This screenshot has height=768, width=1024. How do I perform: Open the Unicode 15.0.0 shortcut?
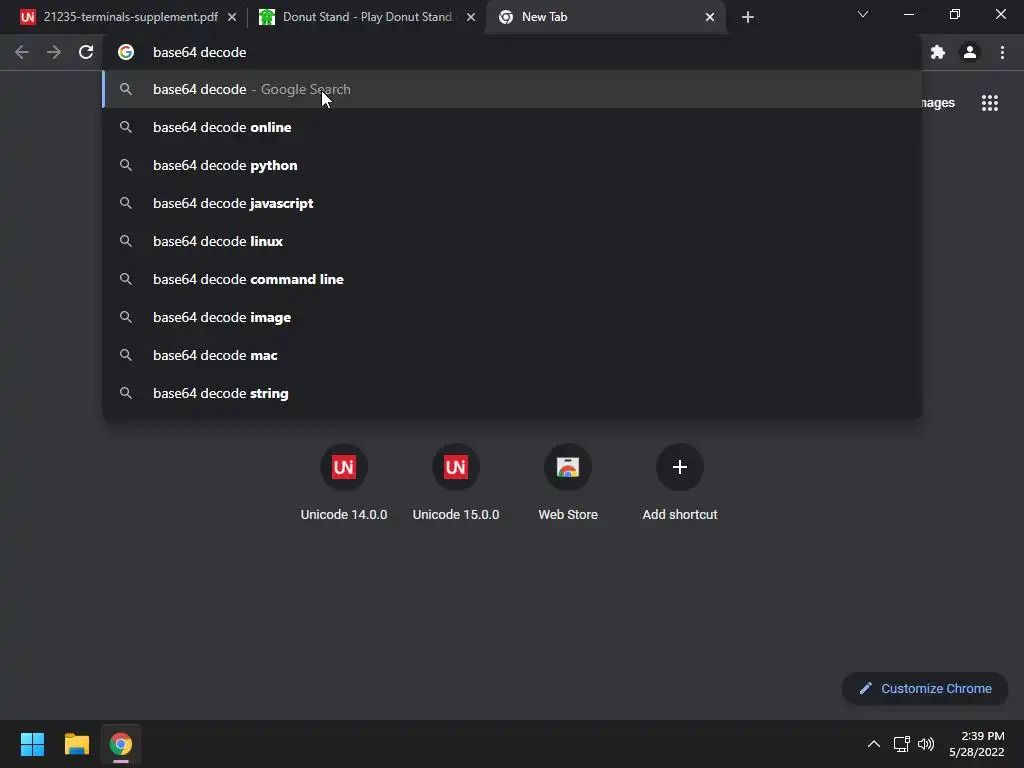(x=456, y=483)
